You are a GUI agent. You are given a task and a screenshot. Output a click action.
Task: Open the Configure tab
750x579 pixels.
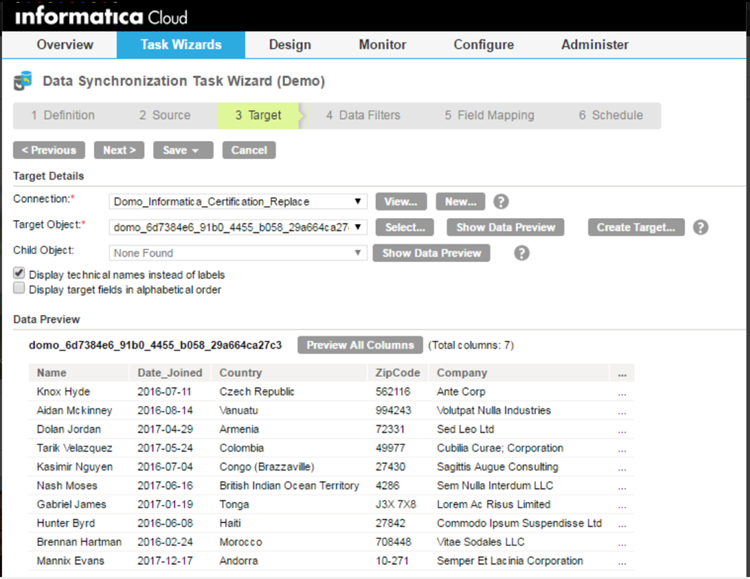(x=484, y=45)
